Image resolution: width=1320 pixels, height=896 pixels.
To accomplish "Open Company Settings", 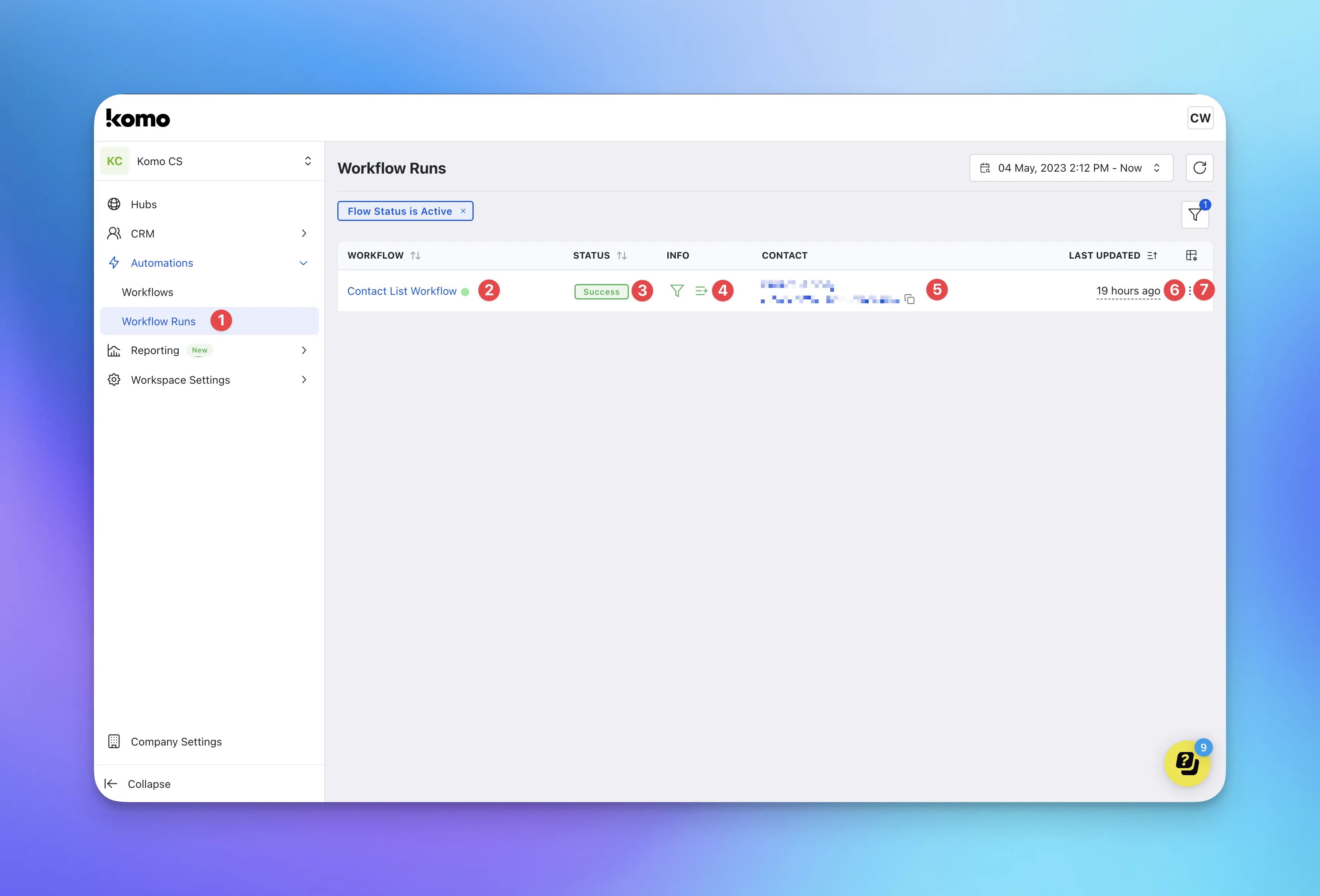I will point(209,742).
